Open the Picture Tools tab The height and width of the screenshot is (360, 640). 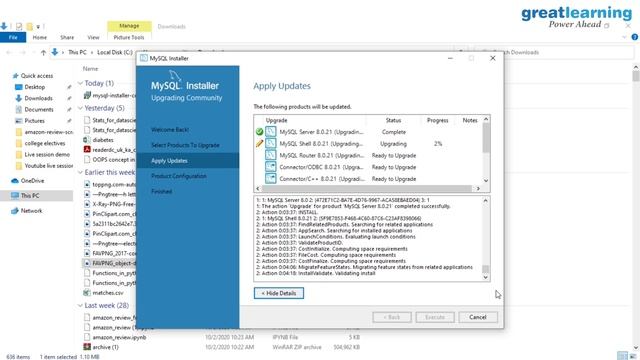(x=129, y=37)
